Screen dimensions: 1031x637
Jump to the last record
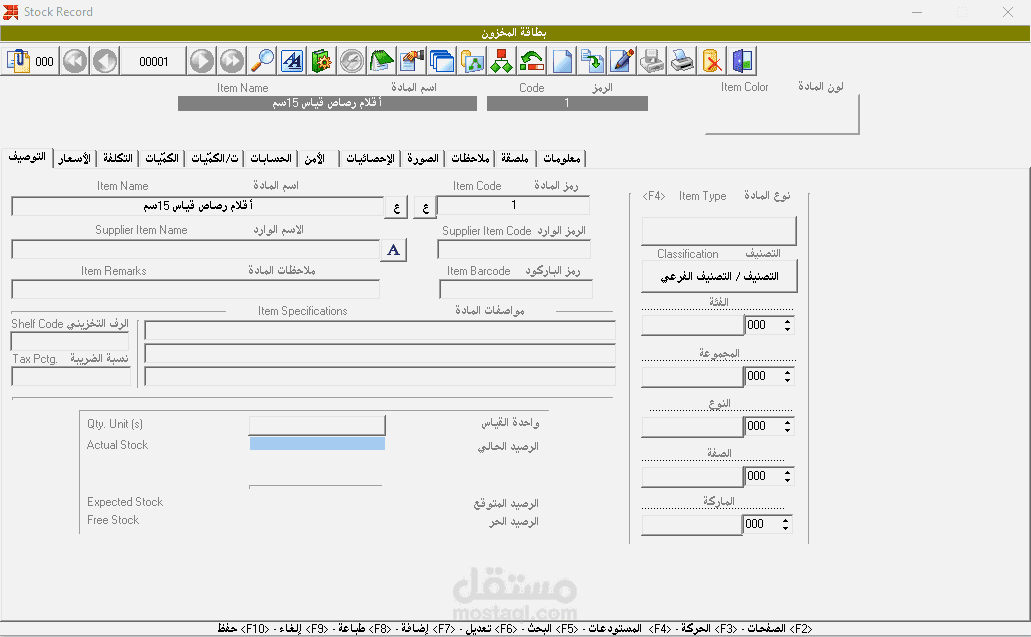(231, 61)
